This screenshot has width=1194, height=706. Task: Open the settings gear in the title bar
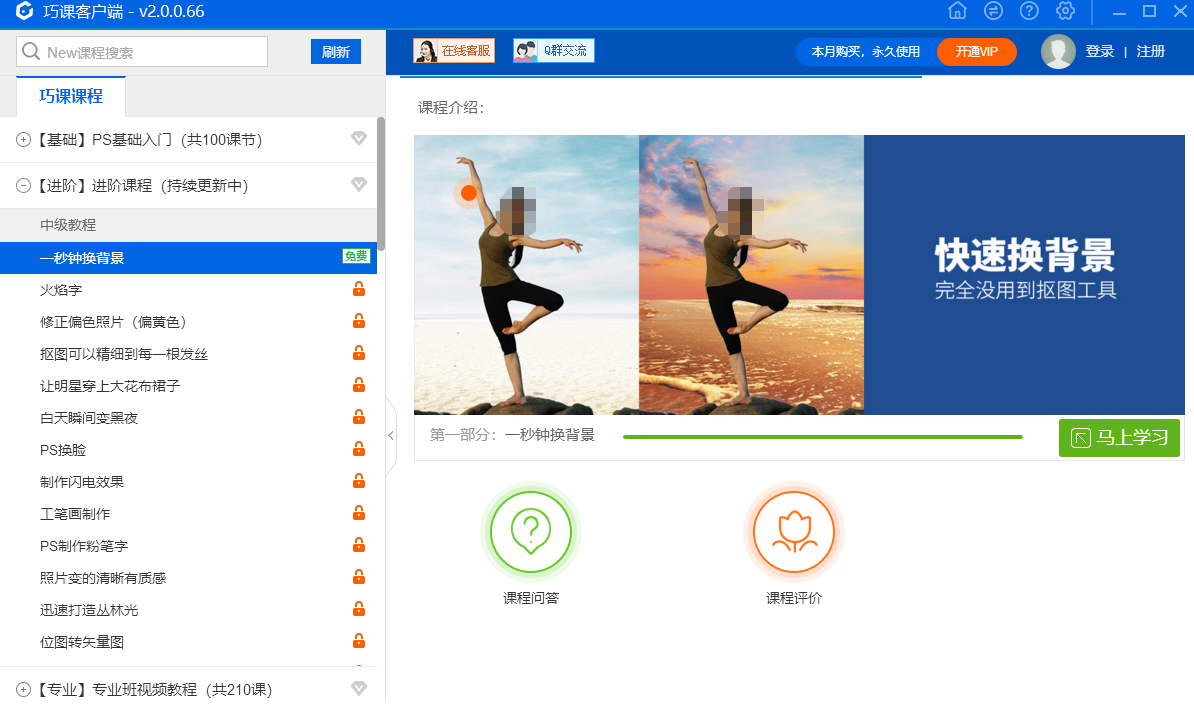(1065, 11)
